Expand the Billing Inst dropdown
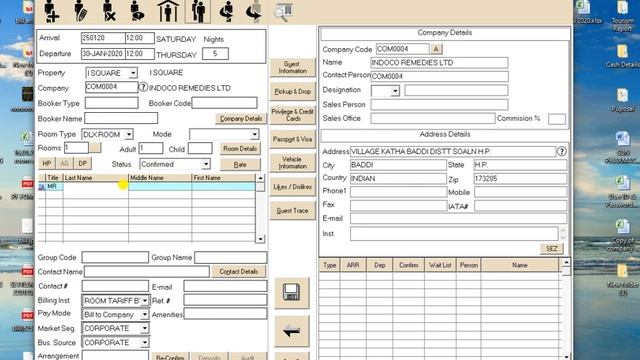 pos(144,301)
